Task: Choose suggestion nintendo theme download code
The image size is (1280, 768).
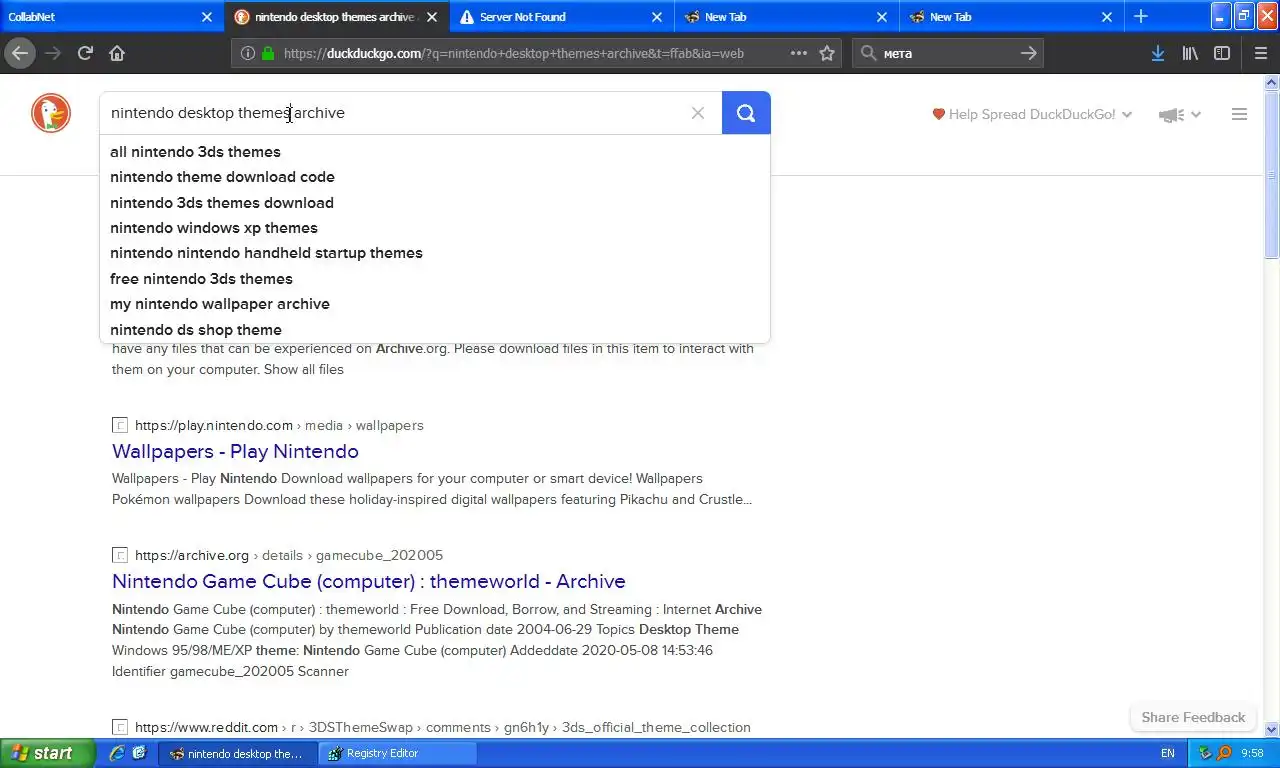Action: [x=435, y=177]
